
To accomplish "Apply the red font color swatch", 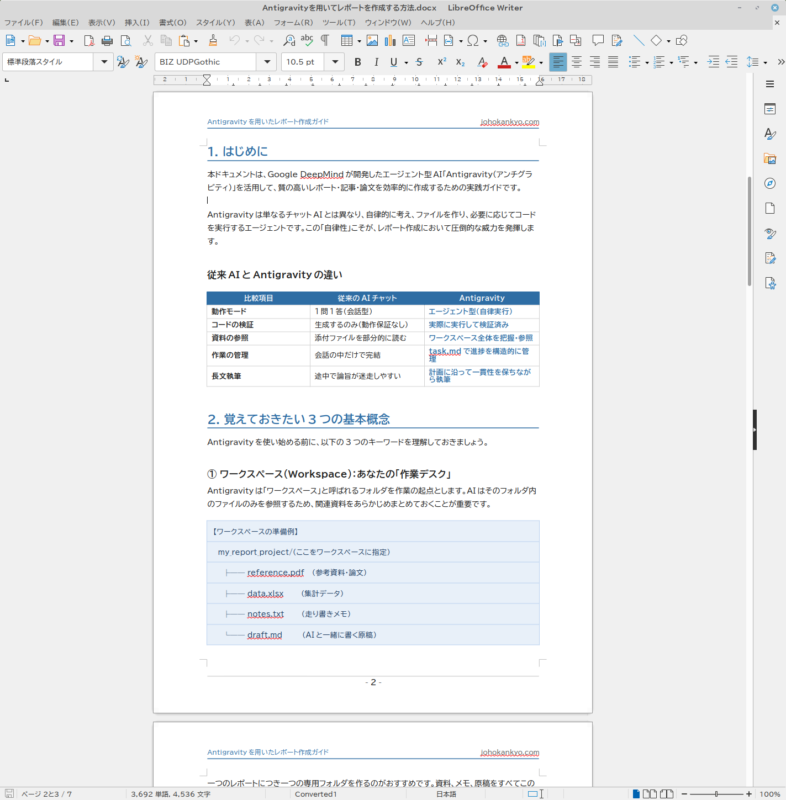I will click(505, 62).
